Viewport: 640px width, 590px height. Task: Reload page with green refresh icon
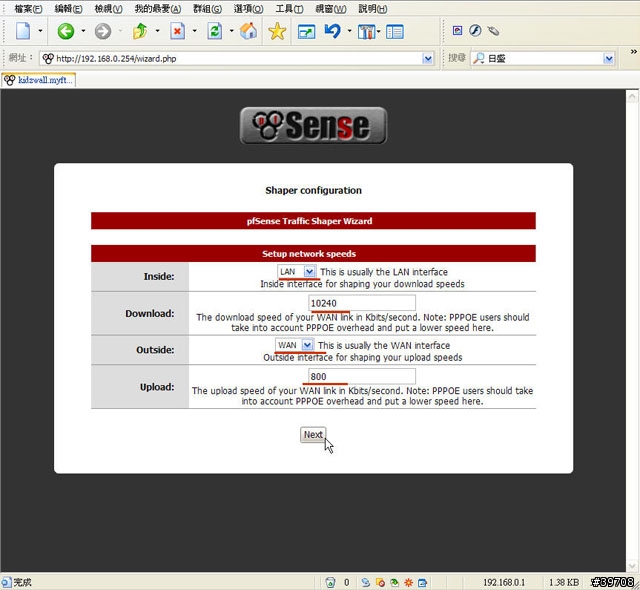215,31
